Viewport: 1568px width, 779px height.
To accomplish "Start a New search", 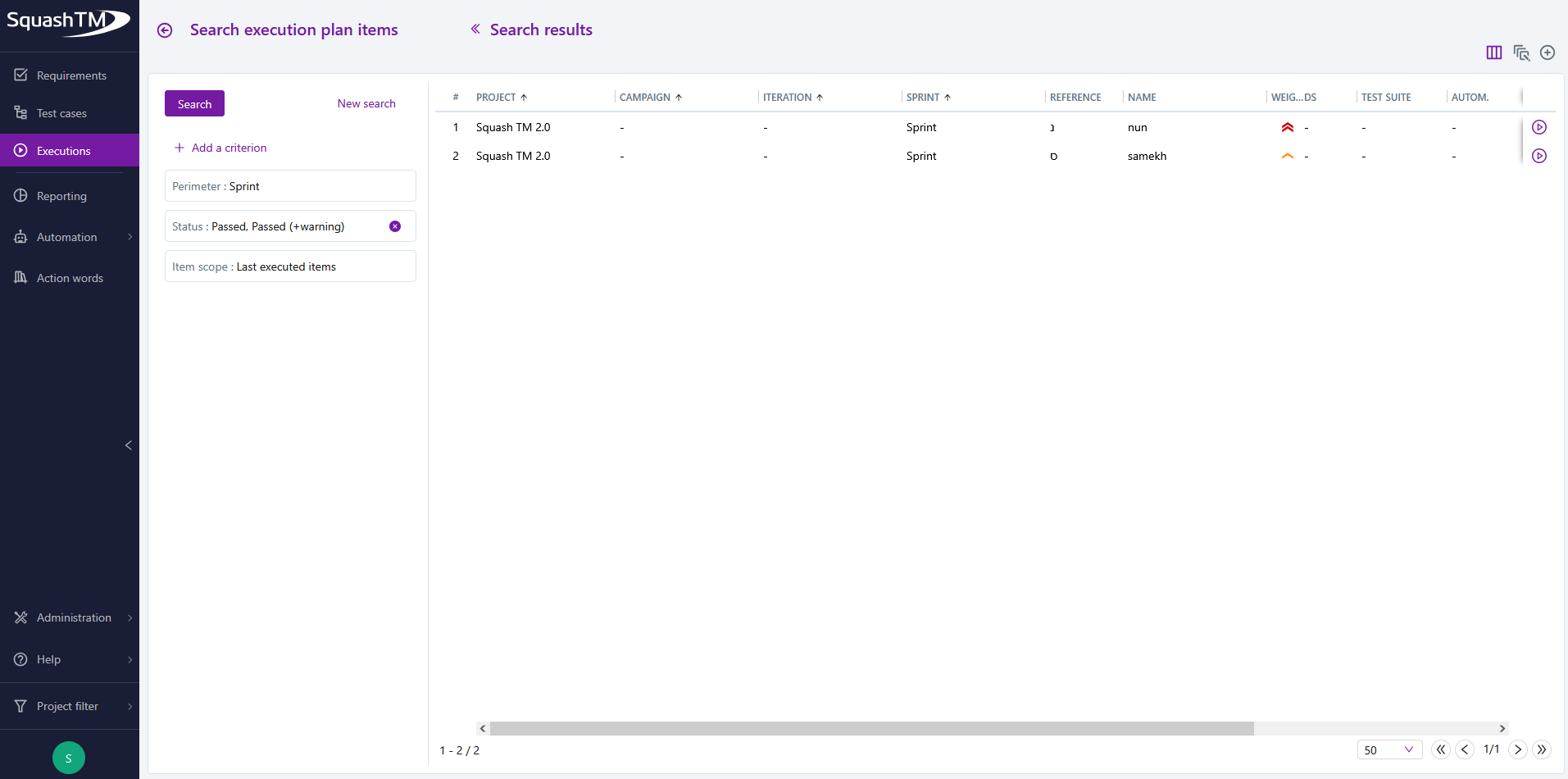I will pyautogui.click(x=366, y=103).
